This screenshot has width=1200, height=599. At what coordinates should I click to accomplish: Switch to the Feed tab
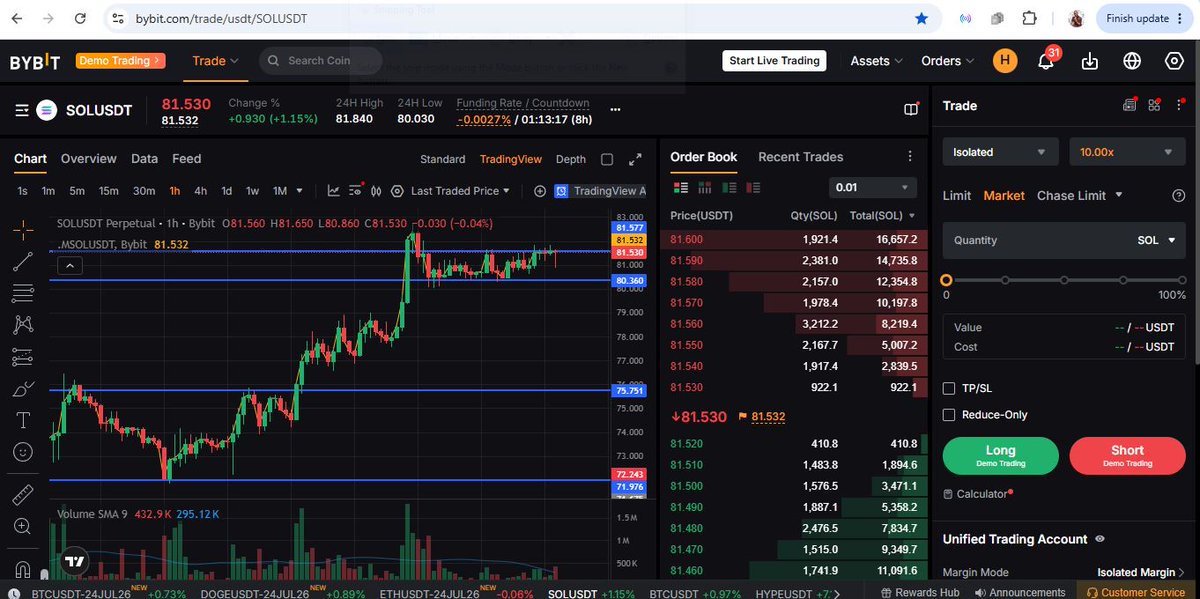(187, 159)
